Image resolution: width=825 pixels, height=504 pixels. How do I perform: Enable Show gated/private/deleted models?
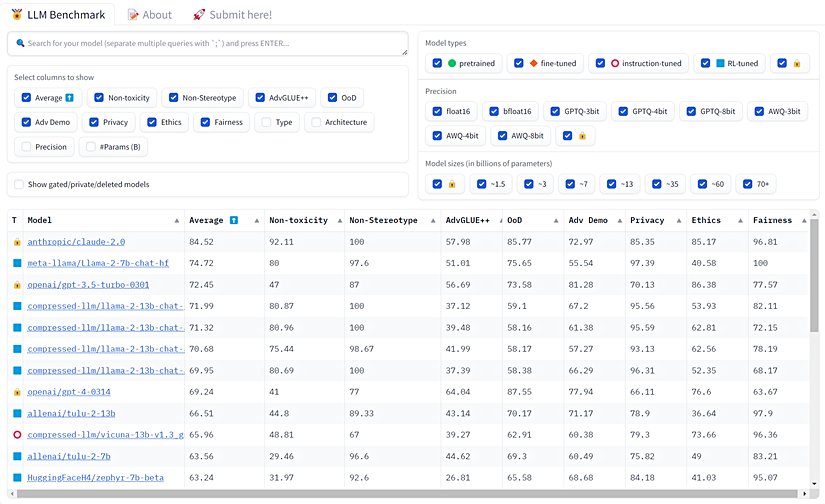[20, 185]
